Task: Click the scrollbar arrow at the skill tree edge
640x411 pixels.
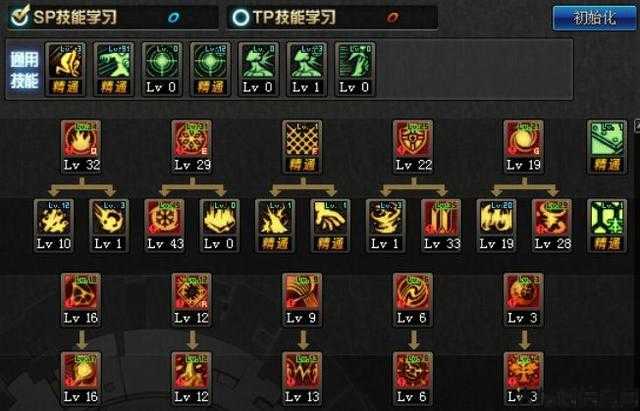Action: point(637,126)
